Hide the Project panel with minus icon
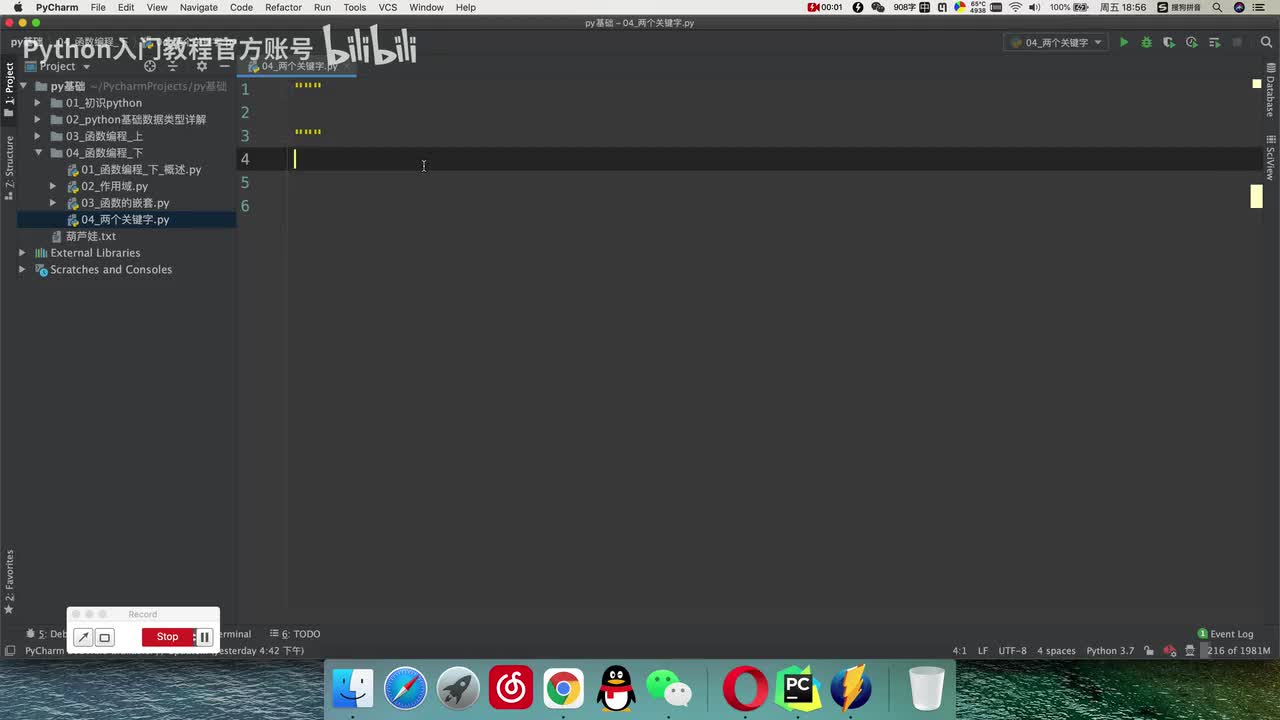Screen dimensions: 1280x720 pyautogui.click(x=224, y=66)
